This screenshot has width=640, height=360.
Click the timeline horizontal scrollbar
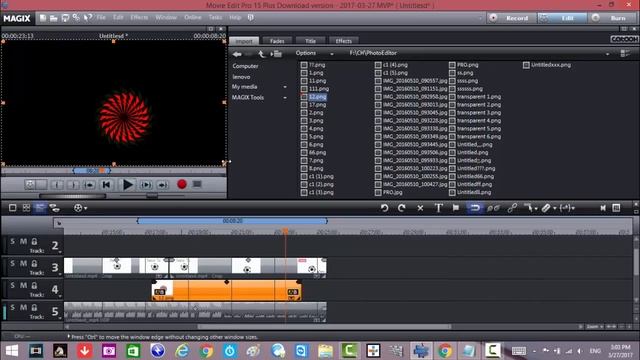324,327
